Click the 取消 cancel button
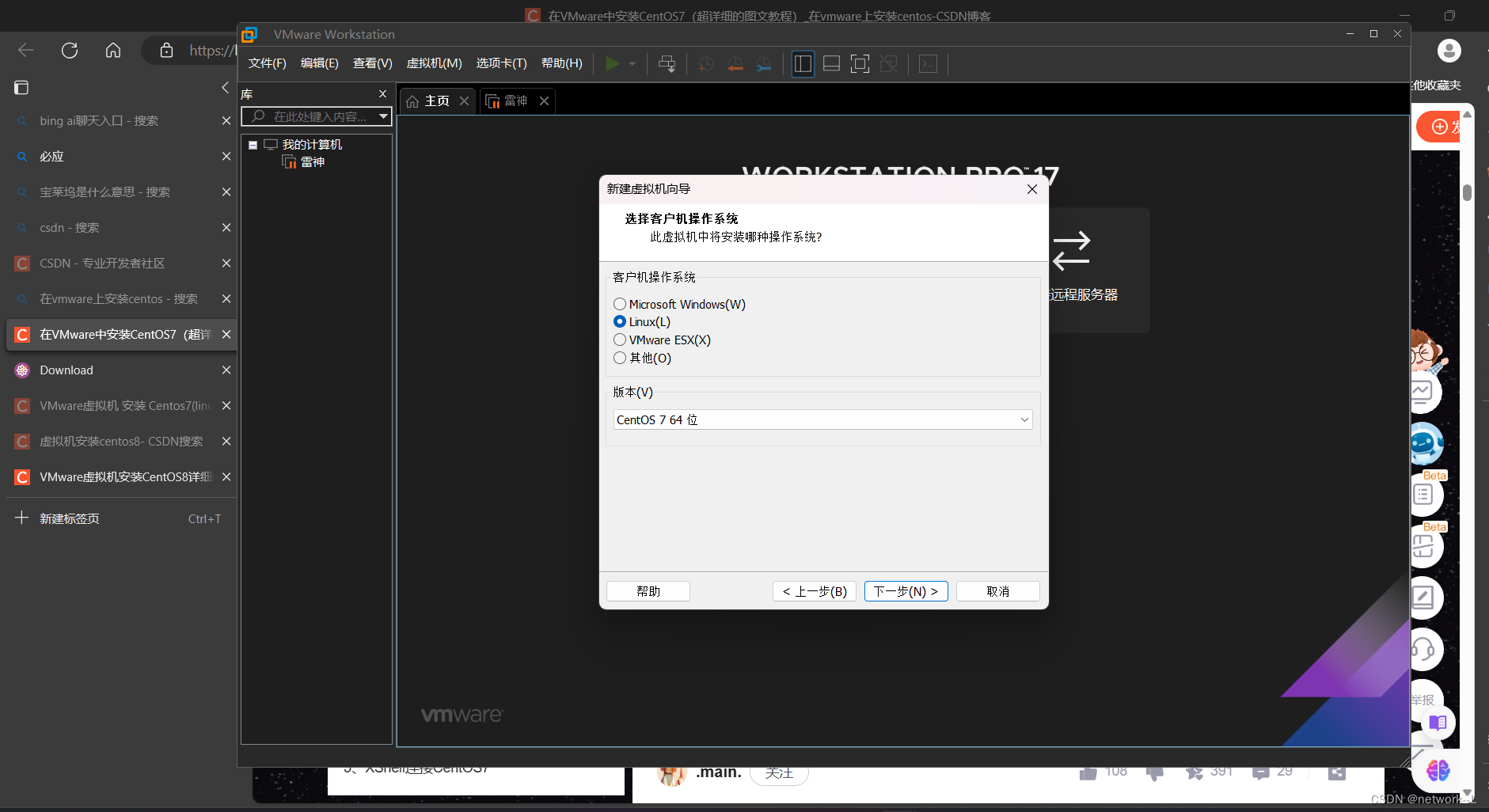The width and height of the screenshot is (1489, 812). [x=998, y=592]
